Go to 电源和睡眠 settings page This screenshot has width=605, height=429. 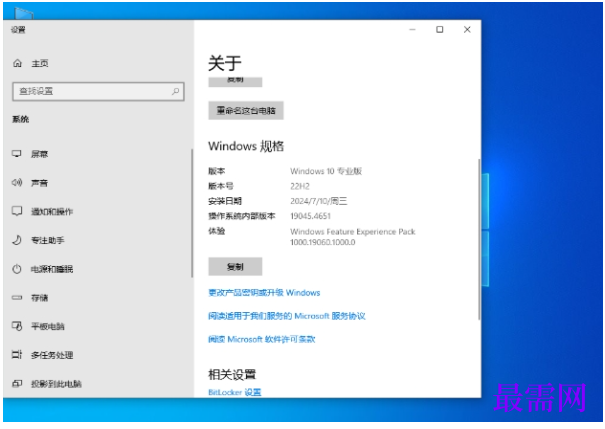pyautogui.click(x=52, y=269)
